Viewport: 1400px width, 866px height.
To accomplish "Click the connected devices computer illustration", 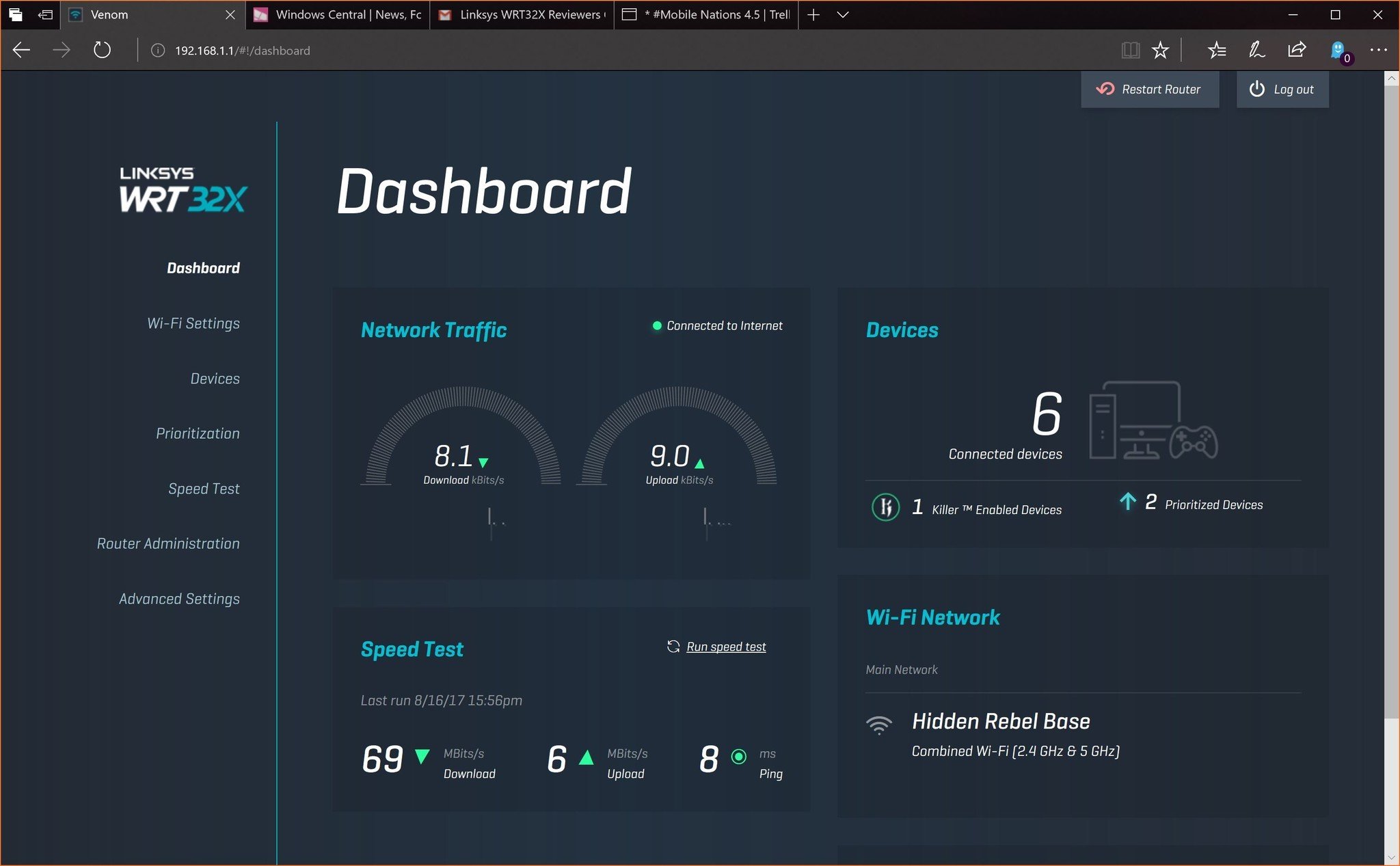I will pos(1153,420).
